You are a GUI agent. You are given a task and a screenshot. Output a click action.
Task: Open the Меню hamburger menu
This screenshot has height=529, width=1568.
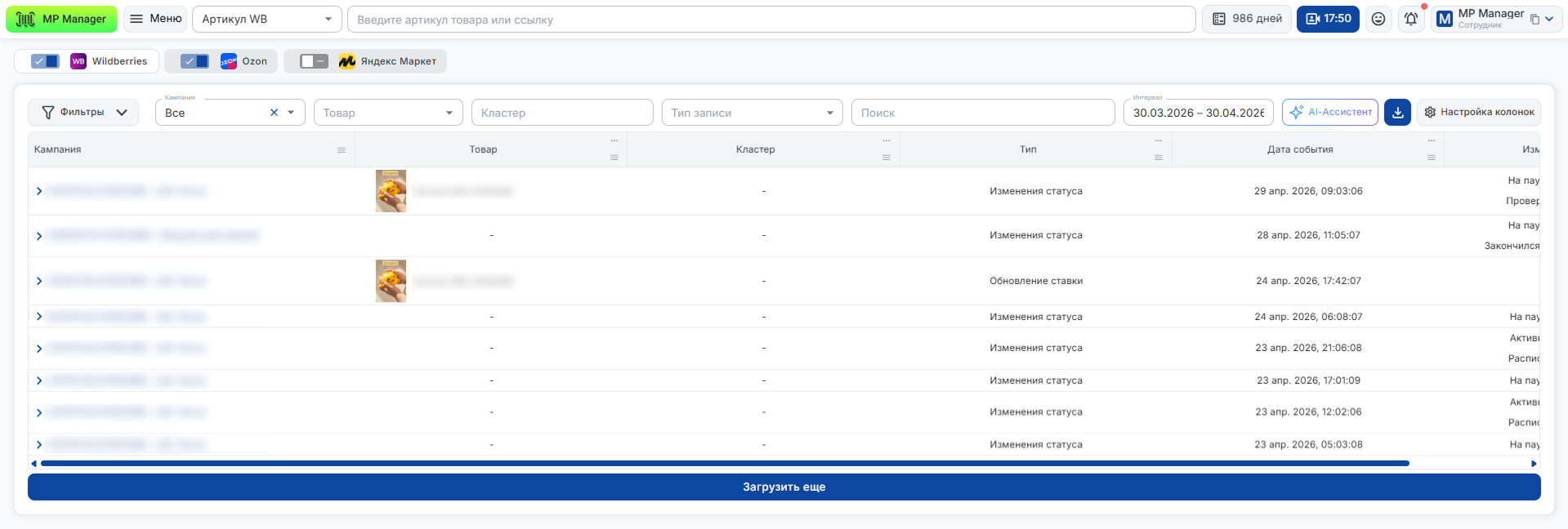(155, 19)
